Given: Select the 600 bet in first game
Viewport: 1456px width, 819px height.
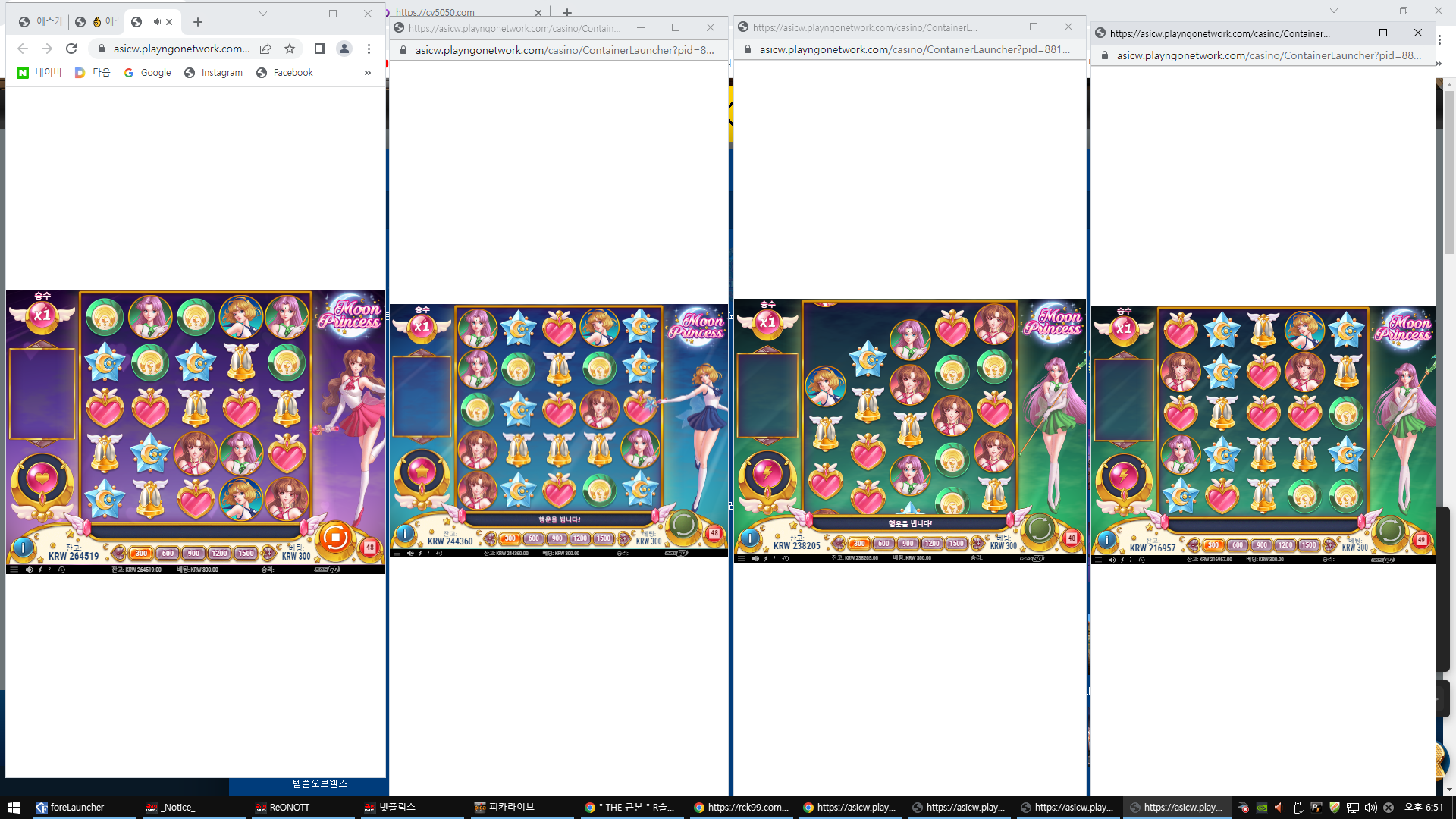Looking at the screenshot, I should click(168, 554).
